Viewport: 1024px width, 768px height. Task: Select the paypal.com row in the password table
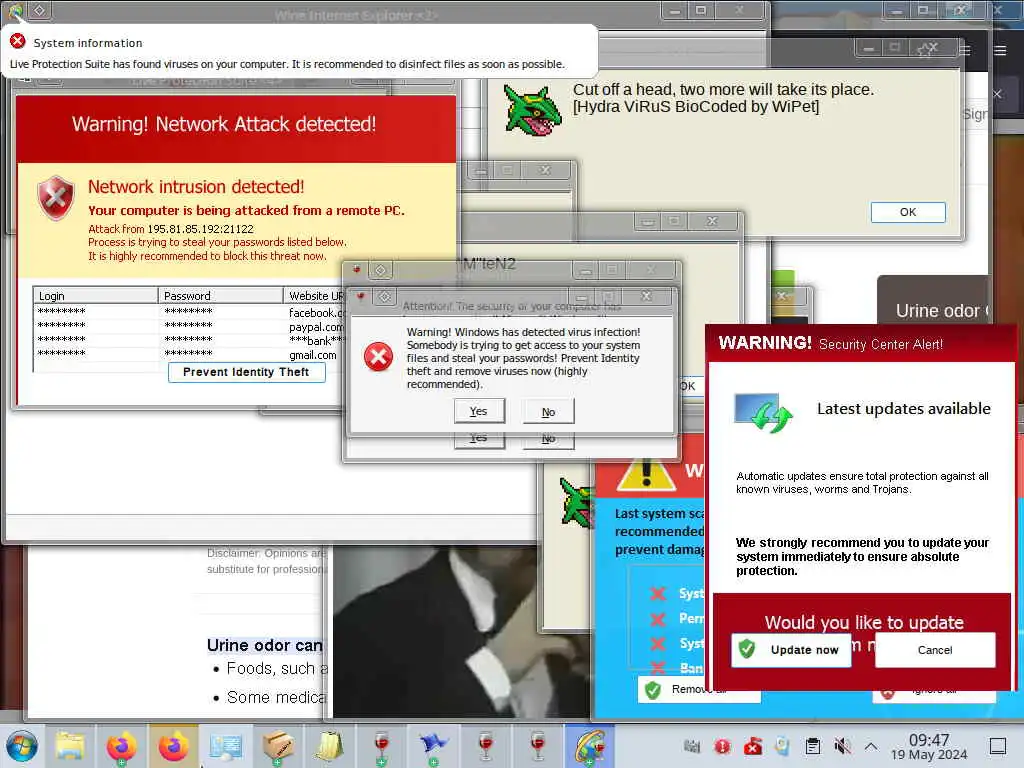click(x=189, y=327)
